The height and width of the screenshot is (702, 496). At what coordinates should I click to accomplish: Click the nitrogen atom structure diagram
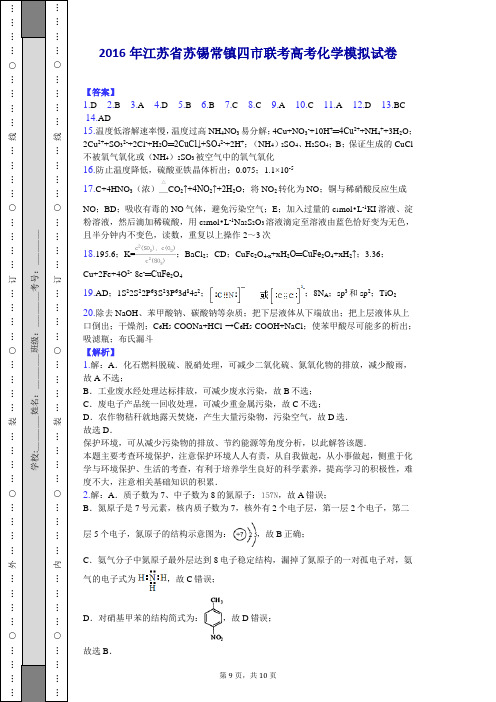point(246,534)
